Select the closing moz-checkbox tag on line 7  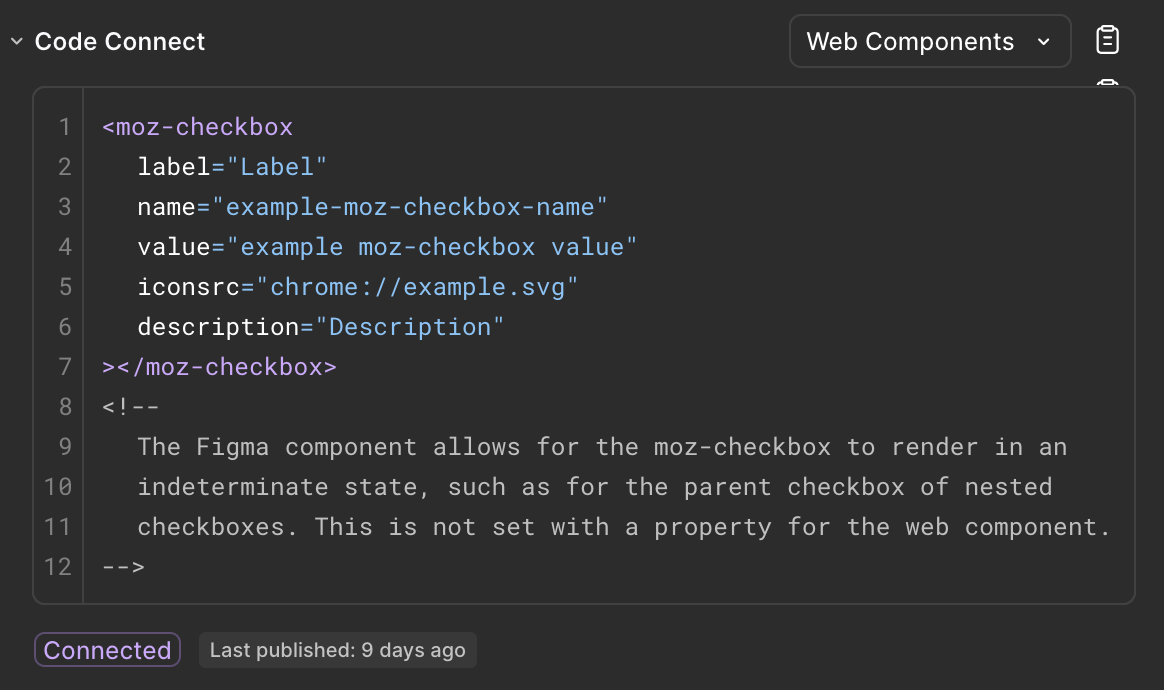pos(219,366)
